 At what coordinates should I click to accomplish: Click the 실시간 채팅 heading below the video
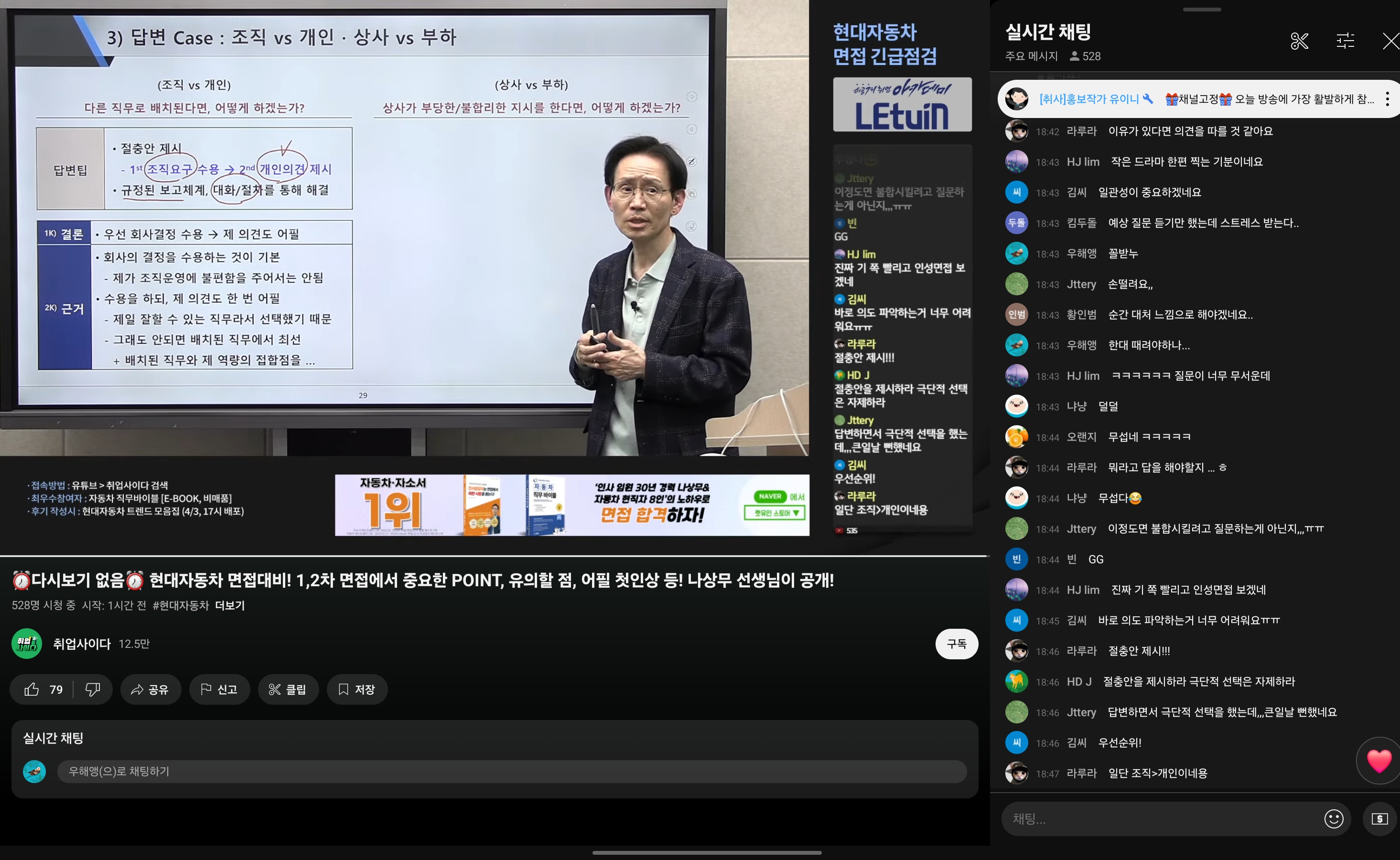53,738
